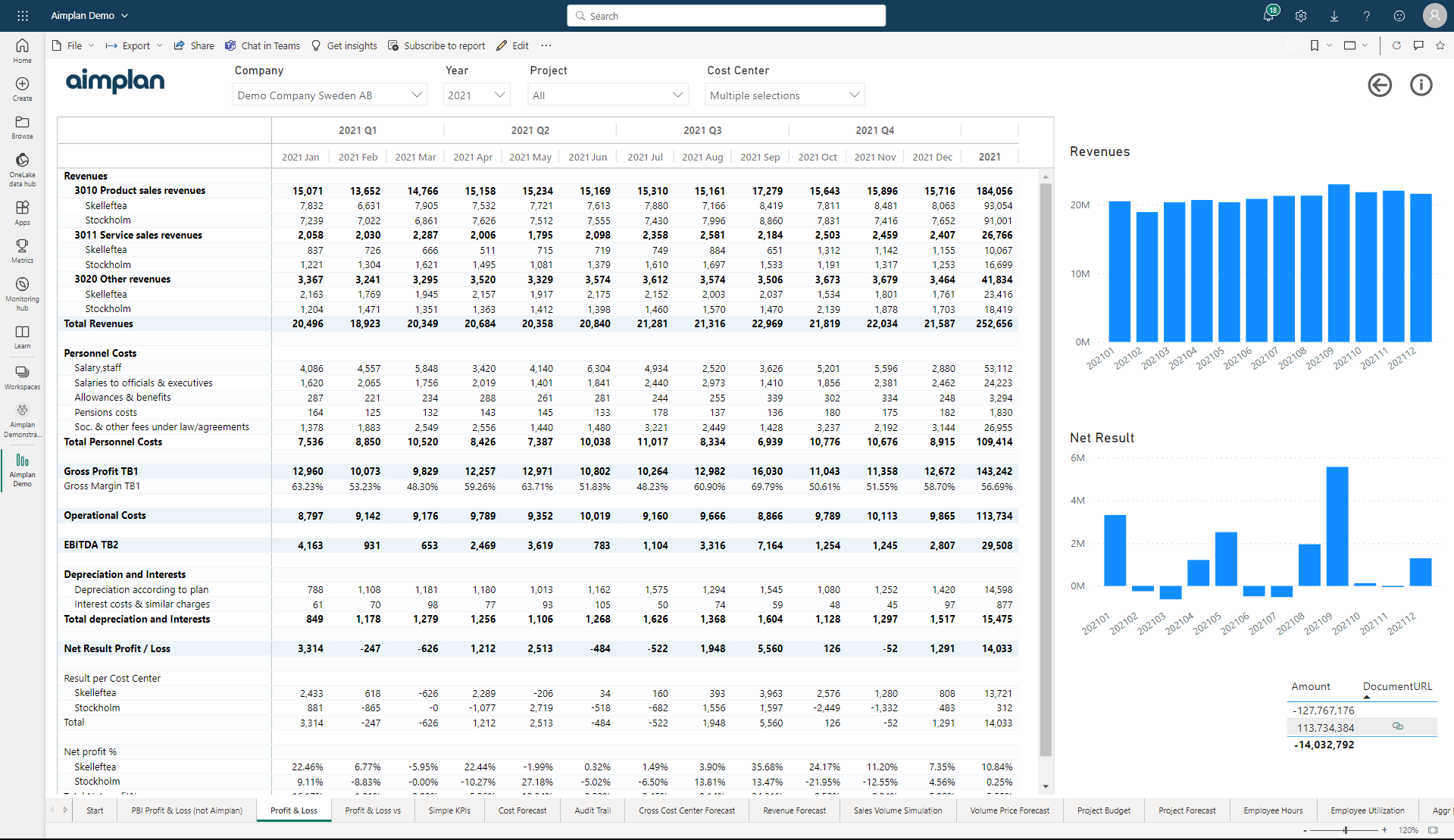Open notifications bell with badge
The image size is (1454, 840).
(1269, 15)
